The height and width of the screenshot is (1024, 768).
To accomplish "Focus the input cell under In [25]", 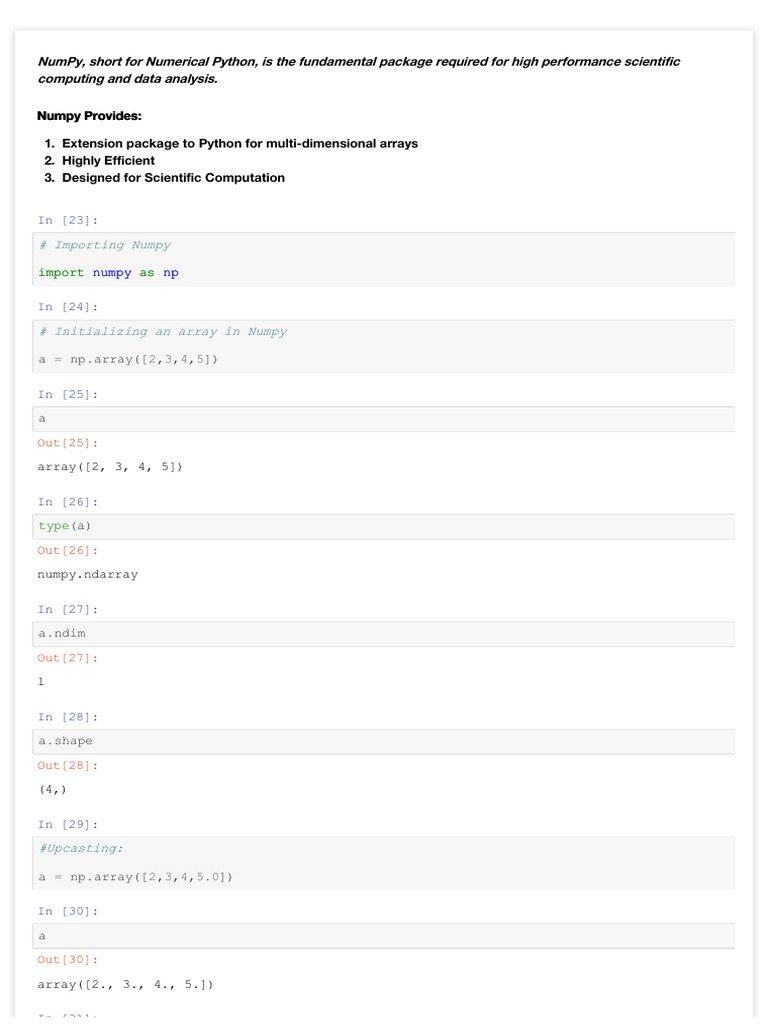I will pos(384,419).
